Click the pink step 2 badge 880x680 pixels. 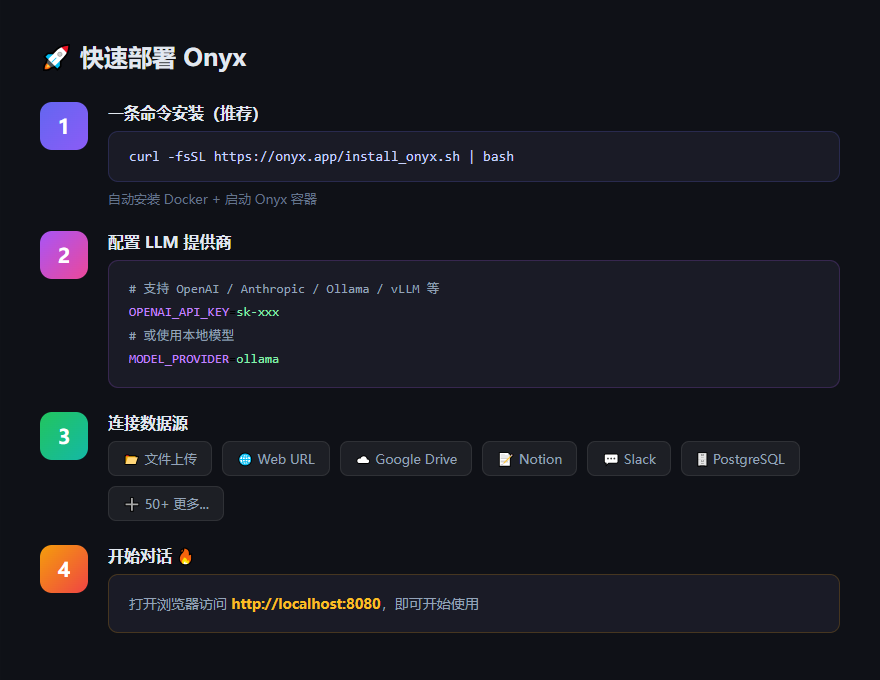click(x=64, y=255)
